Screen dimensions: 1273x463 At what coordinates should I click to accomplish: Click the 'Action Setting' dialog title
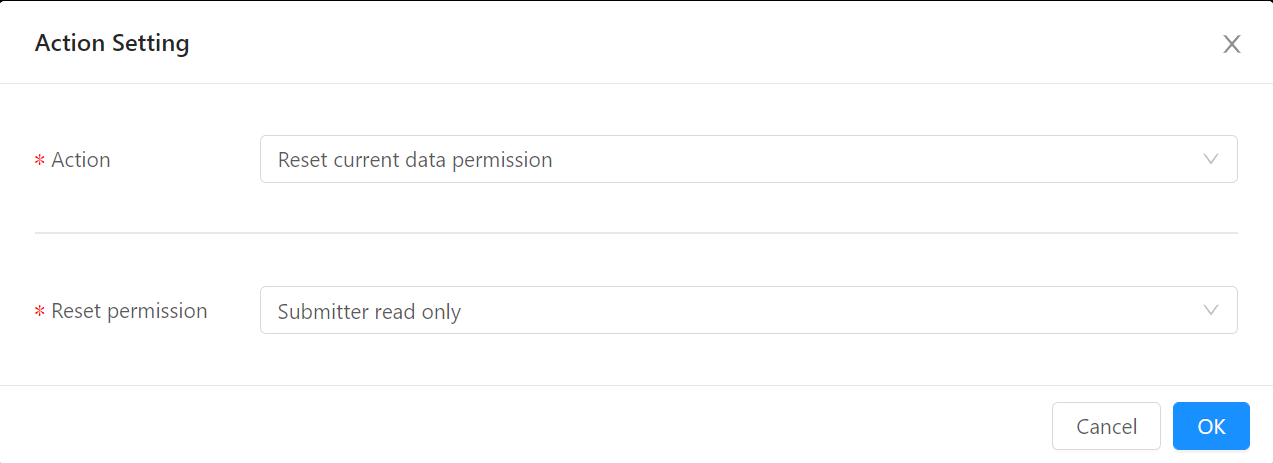112,43
